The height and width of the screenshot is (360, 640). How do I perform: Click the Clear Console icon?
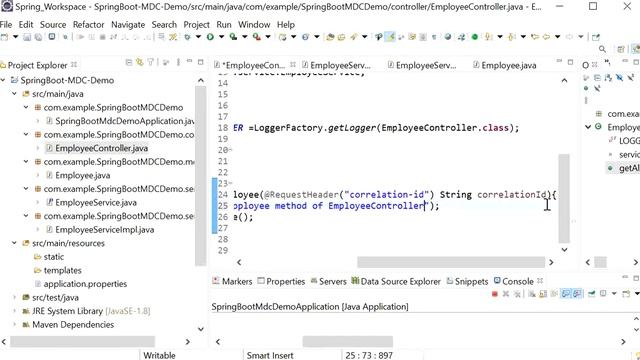click(532, 294)
